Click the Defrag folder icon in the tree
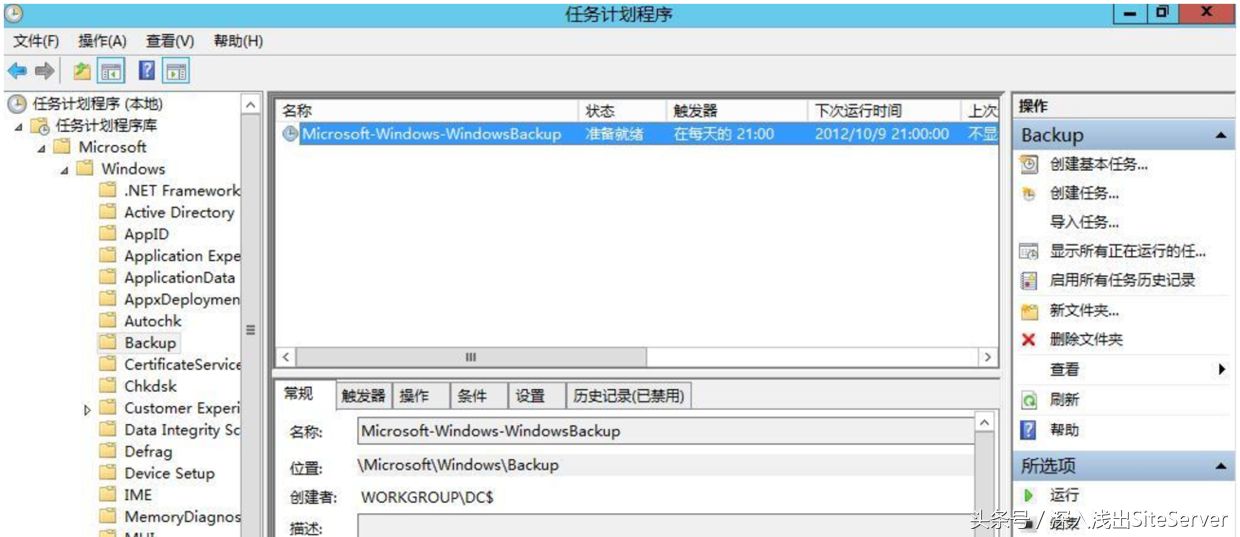The height and width of the screenshot is (537, 1240). 108,451
